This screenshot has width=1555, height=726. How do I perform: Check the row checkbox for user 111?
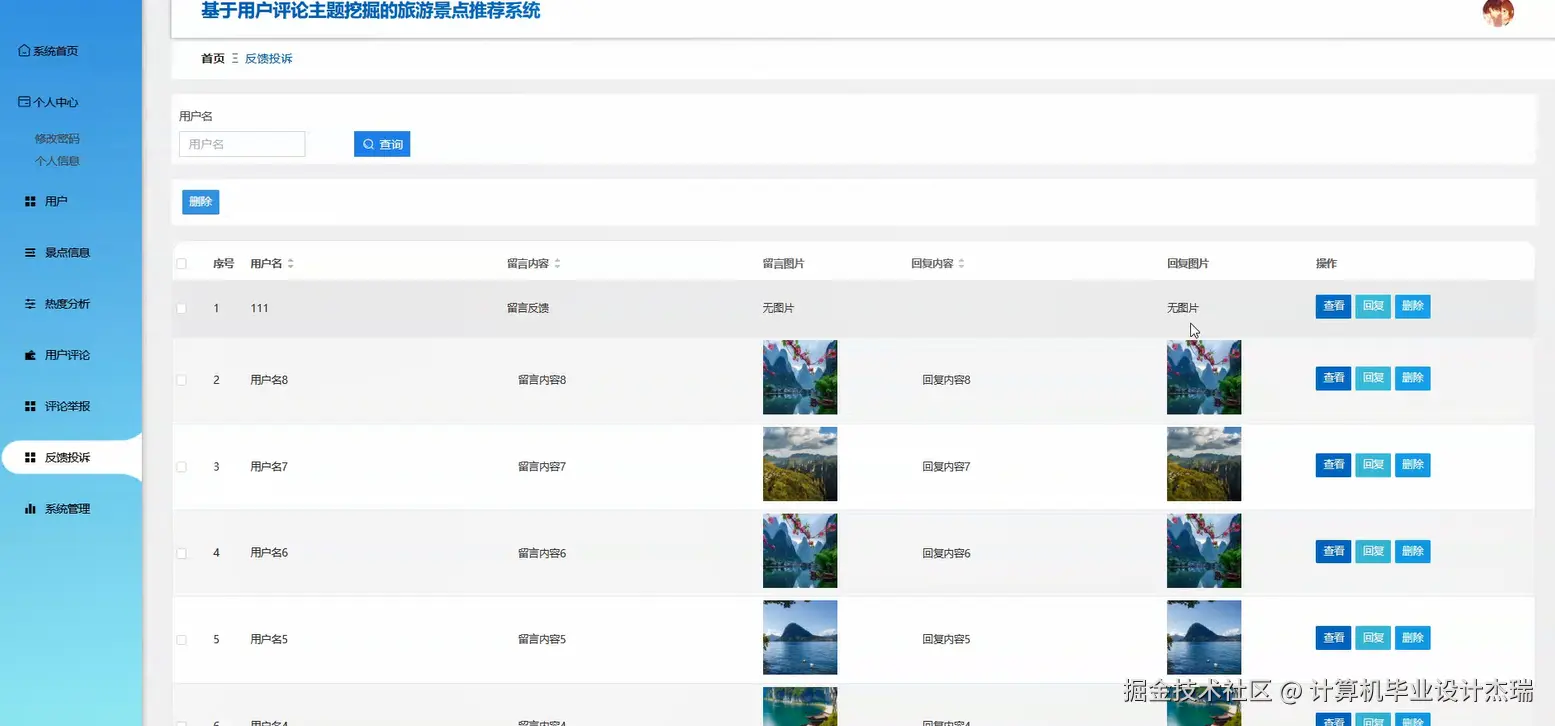[182, 308]
